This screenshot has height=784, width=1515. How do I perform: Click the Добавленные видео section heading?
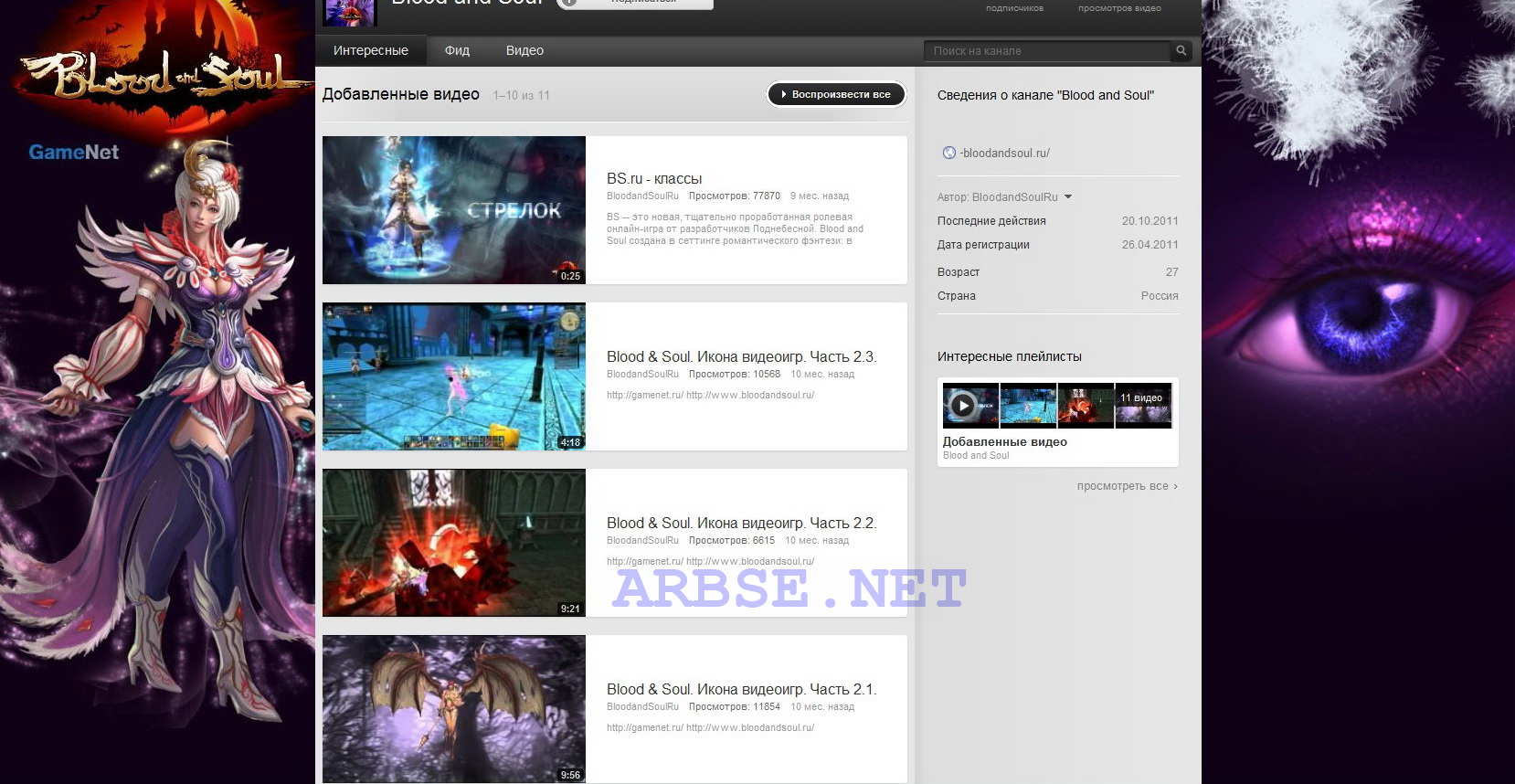point(400,94)
